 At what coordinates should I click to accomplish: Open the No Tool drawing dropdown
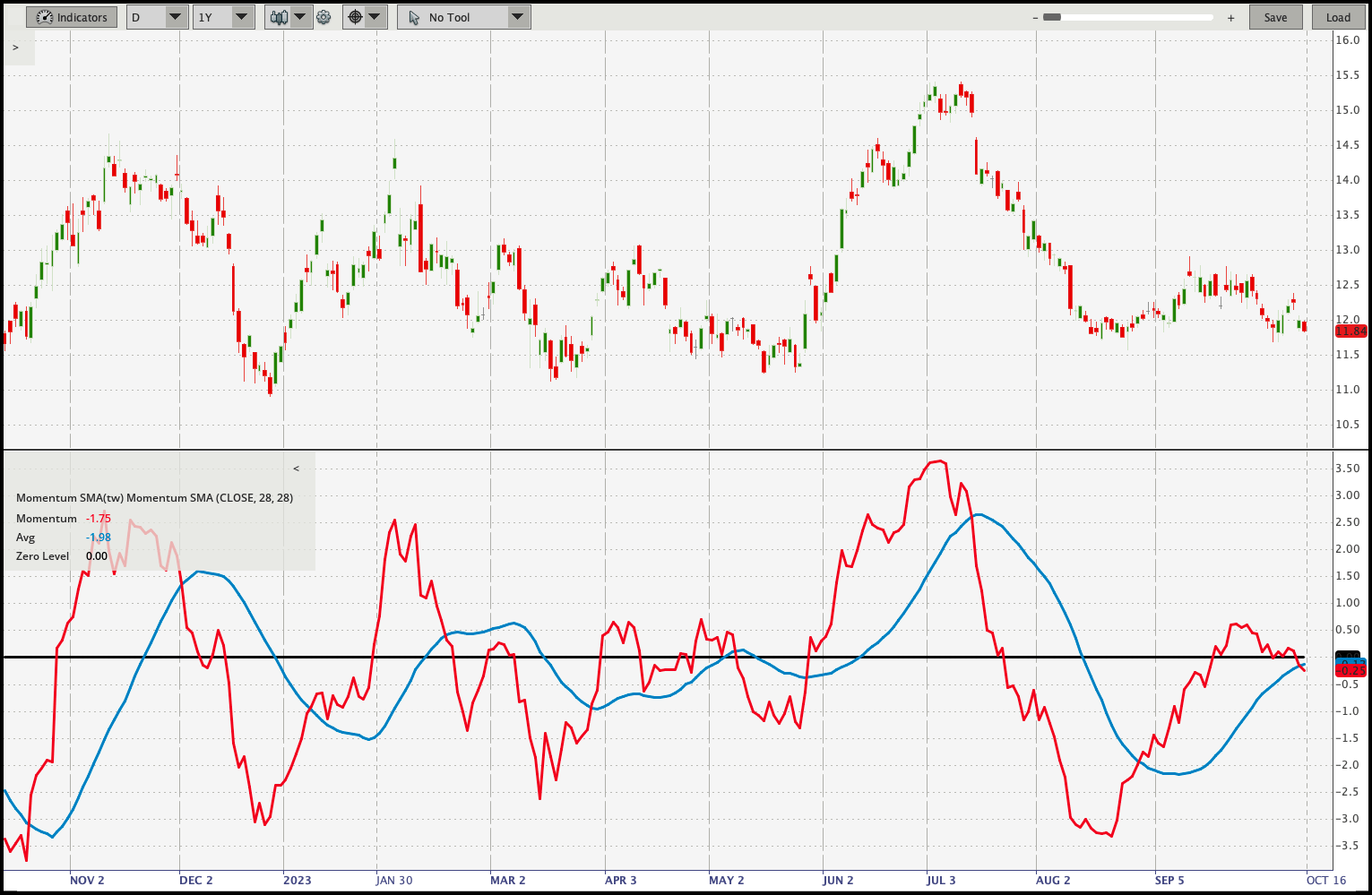464,17
